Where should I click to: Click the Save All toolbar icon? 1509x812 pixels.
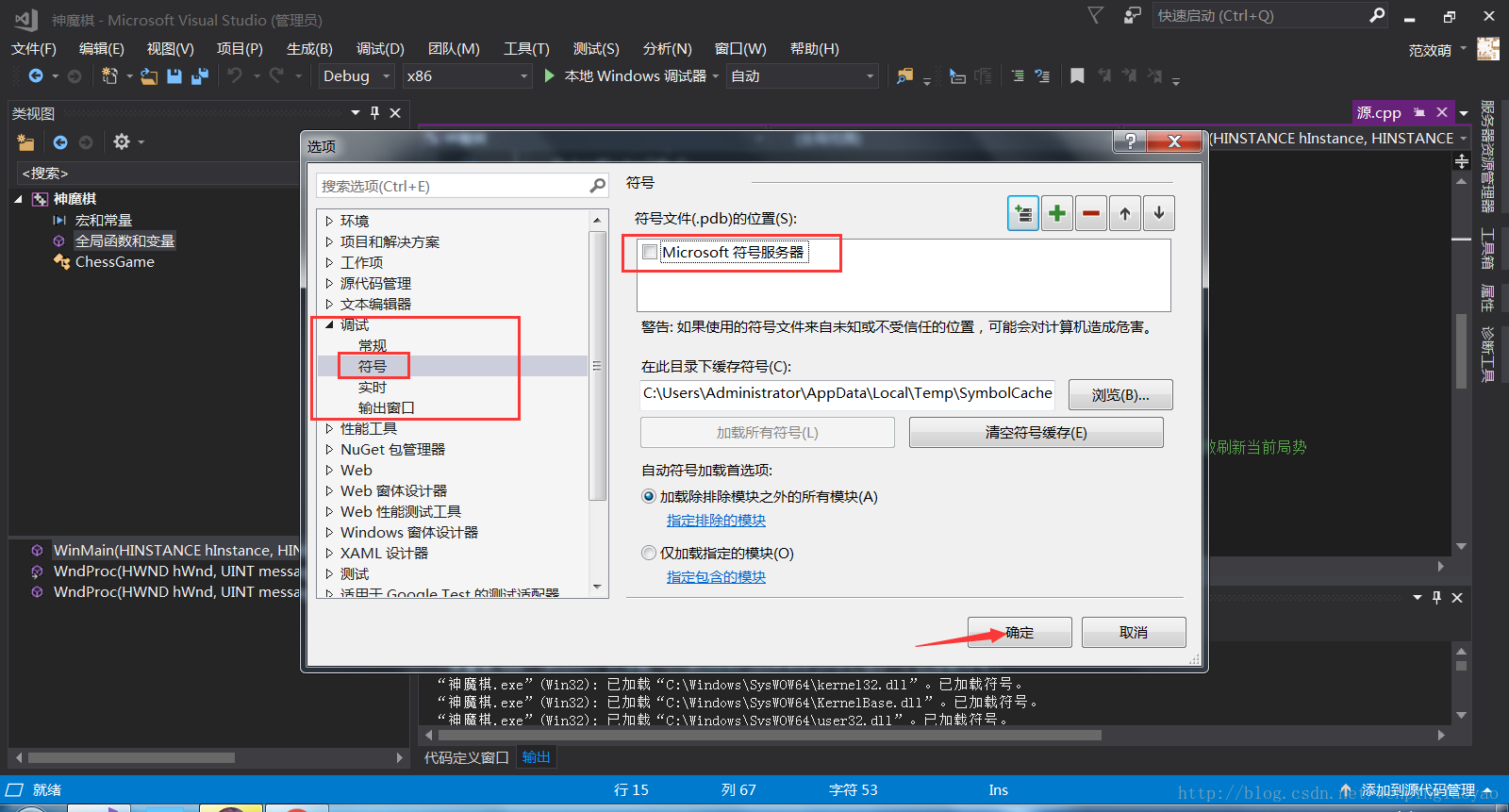199,76
